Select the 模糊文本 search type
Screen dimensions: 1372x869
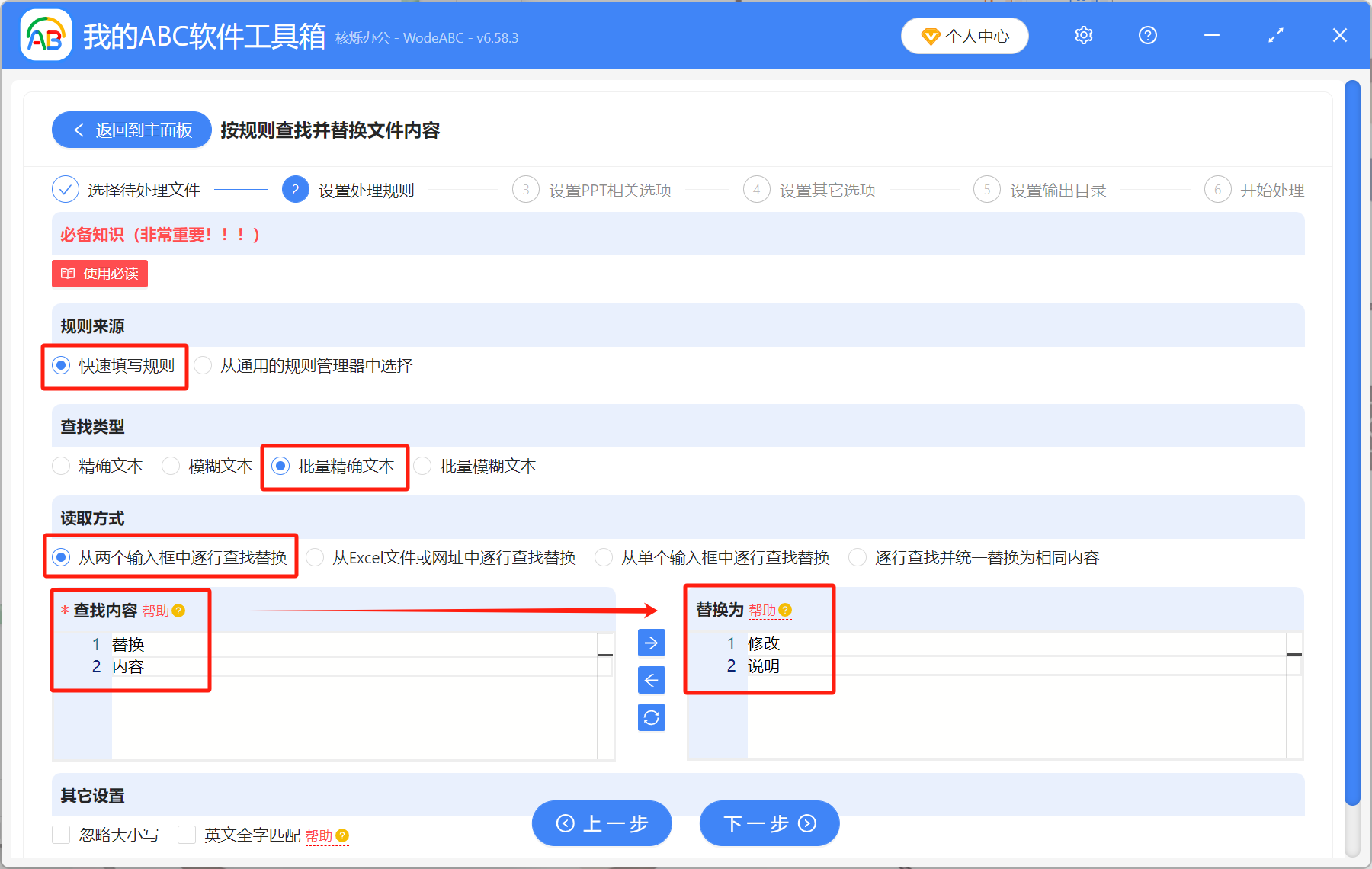171,466
